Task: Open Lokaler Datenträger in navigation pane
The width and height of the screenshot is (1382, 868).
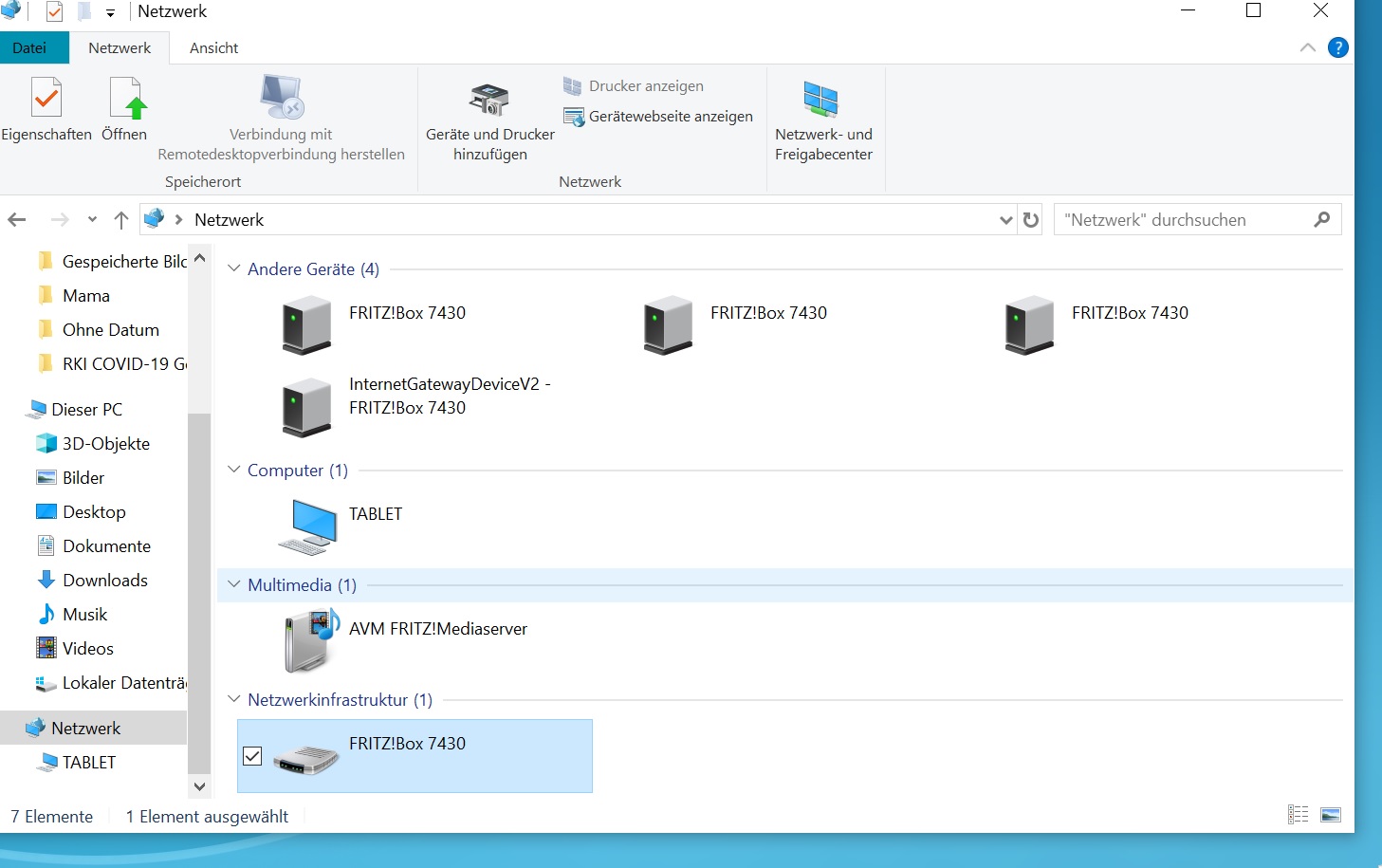Action: (113, 682)
